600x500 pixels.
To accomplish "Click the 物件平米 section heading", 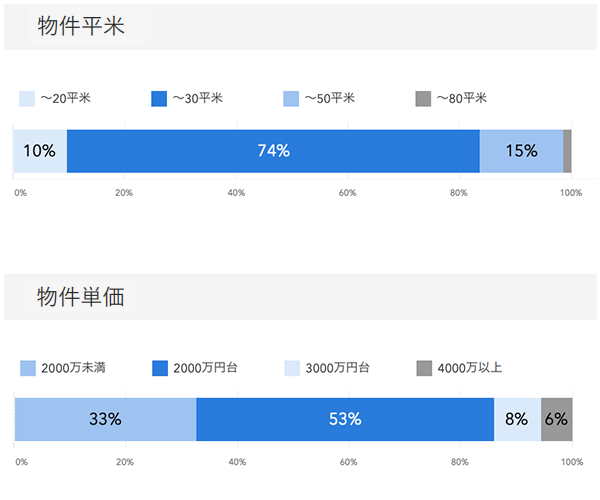I will 80,27.
